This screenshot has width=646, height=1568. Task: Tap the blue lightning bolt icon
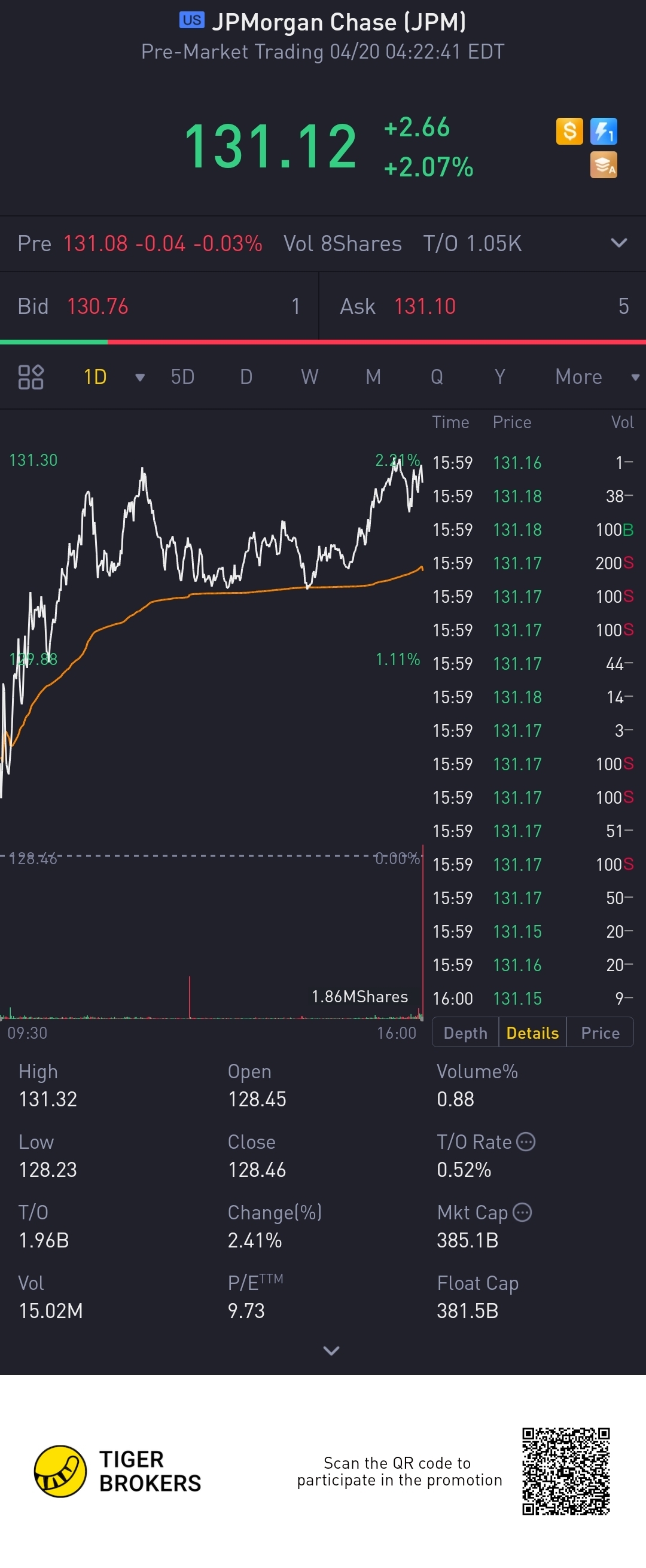click(604, 131)
